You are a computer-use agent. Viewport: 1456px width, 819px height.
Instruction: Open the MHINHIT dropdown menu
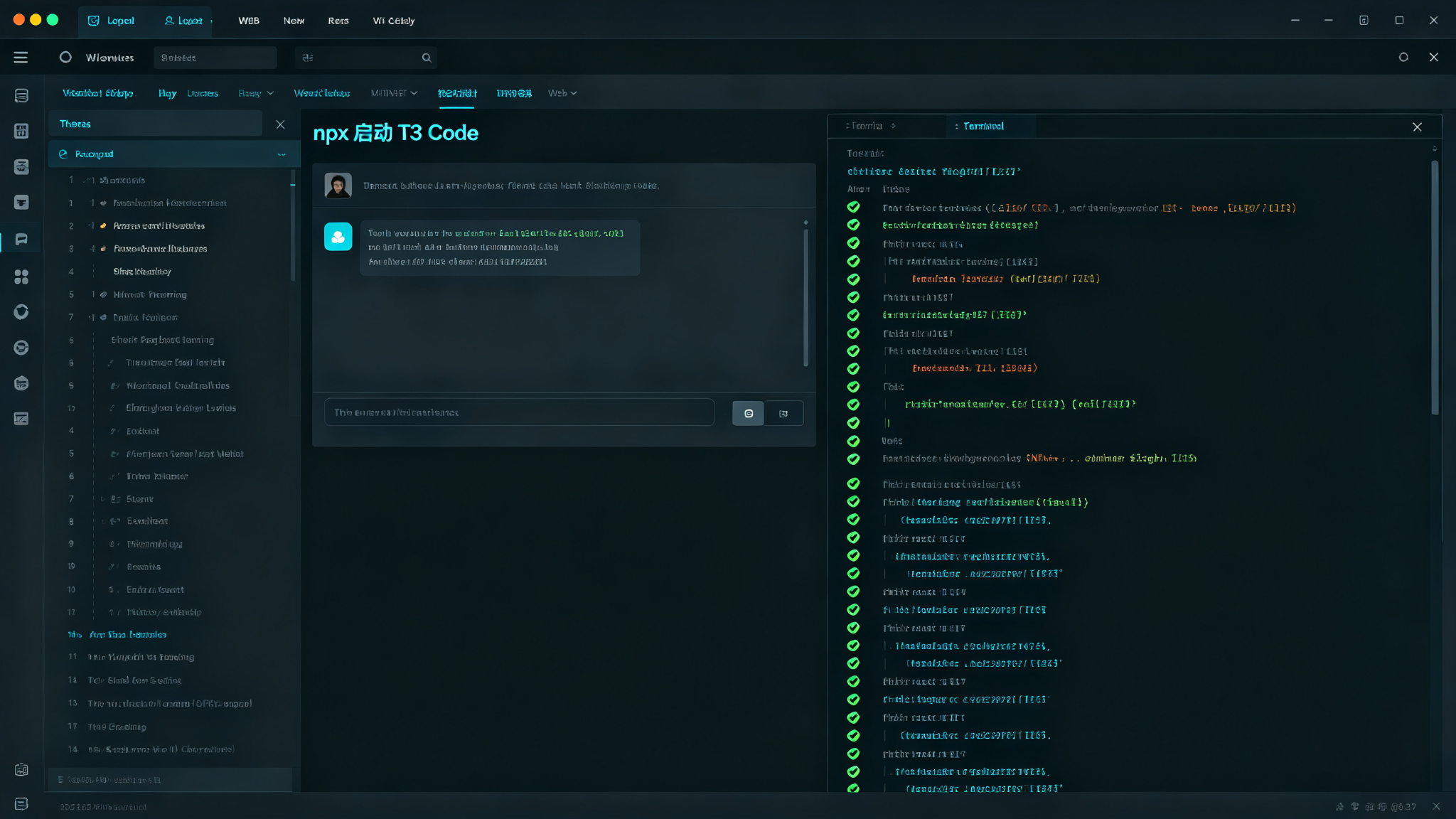(x=394, y=93)
